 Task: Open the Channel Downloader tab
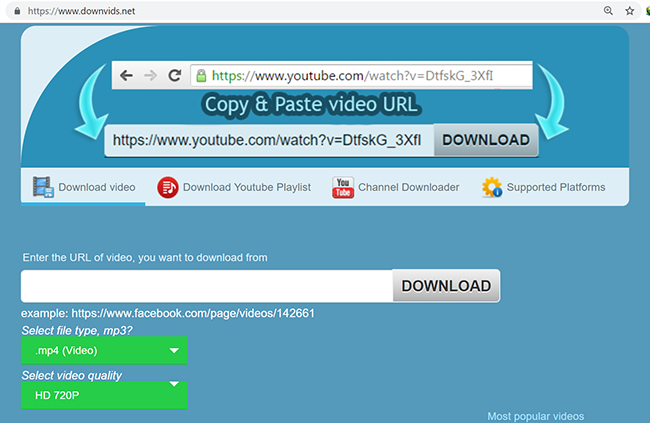tap(408, 187)
